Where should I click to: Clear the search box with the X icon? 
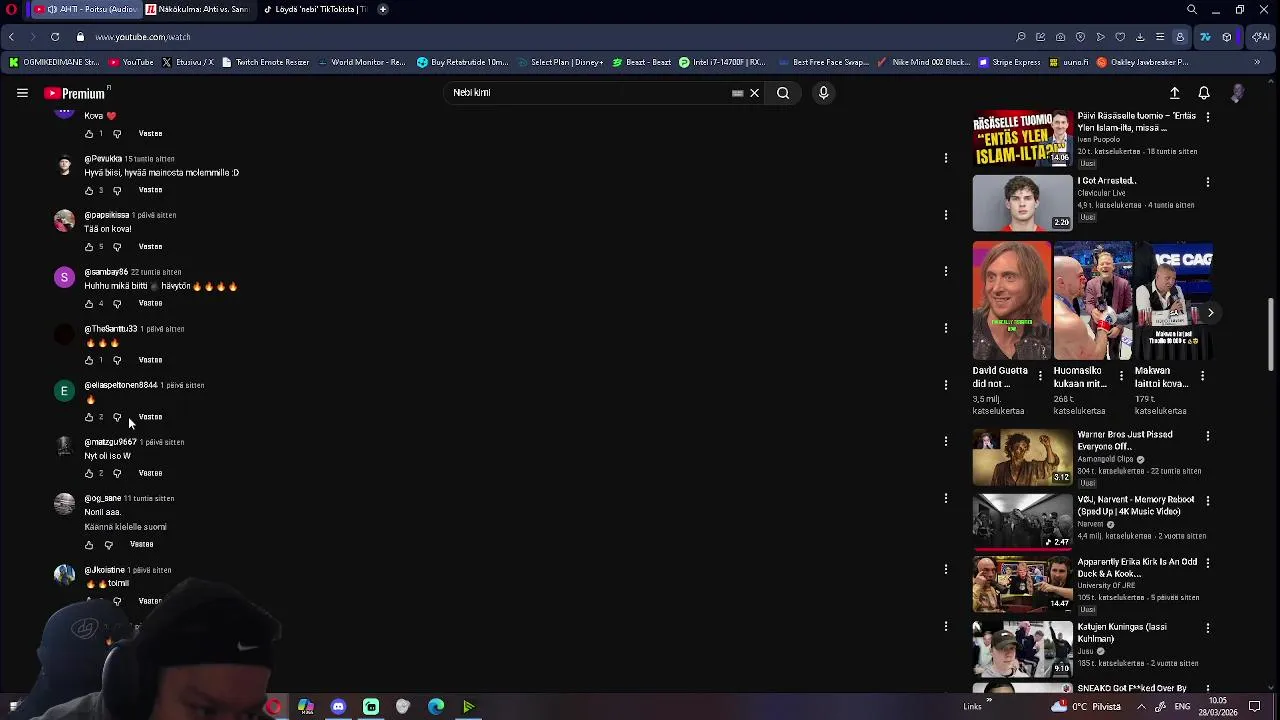(754, 93)
